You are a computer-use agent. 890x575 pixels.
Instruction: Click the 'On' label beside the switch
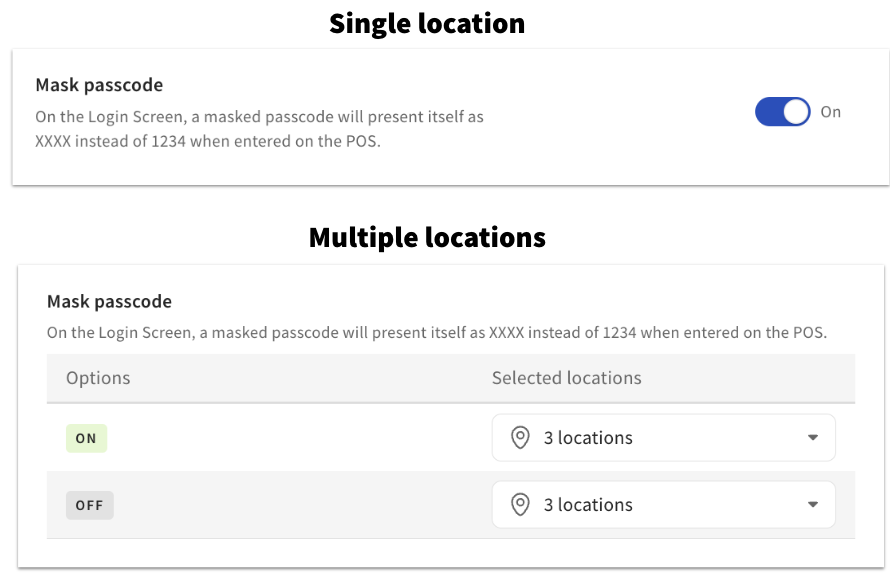(x=831, y=112)
